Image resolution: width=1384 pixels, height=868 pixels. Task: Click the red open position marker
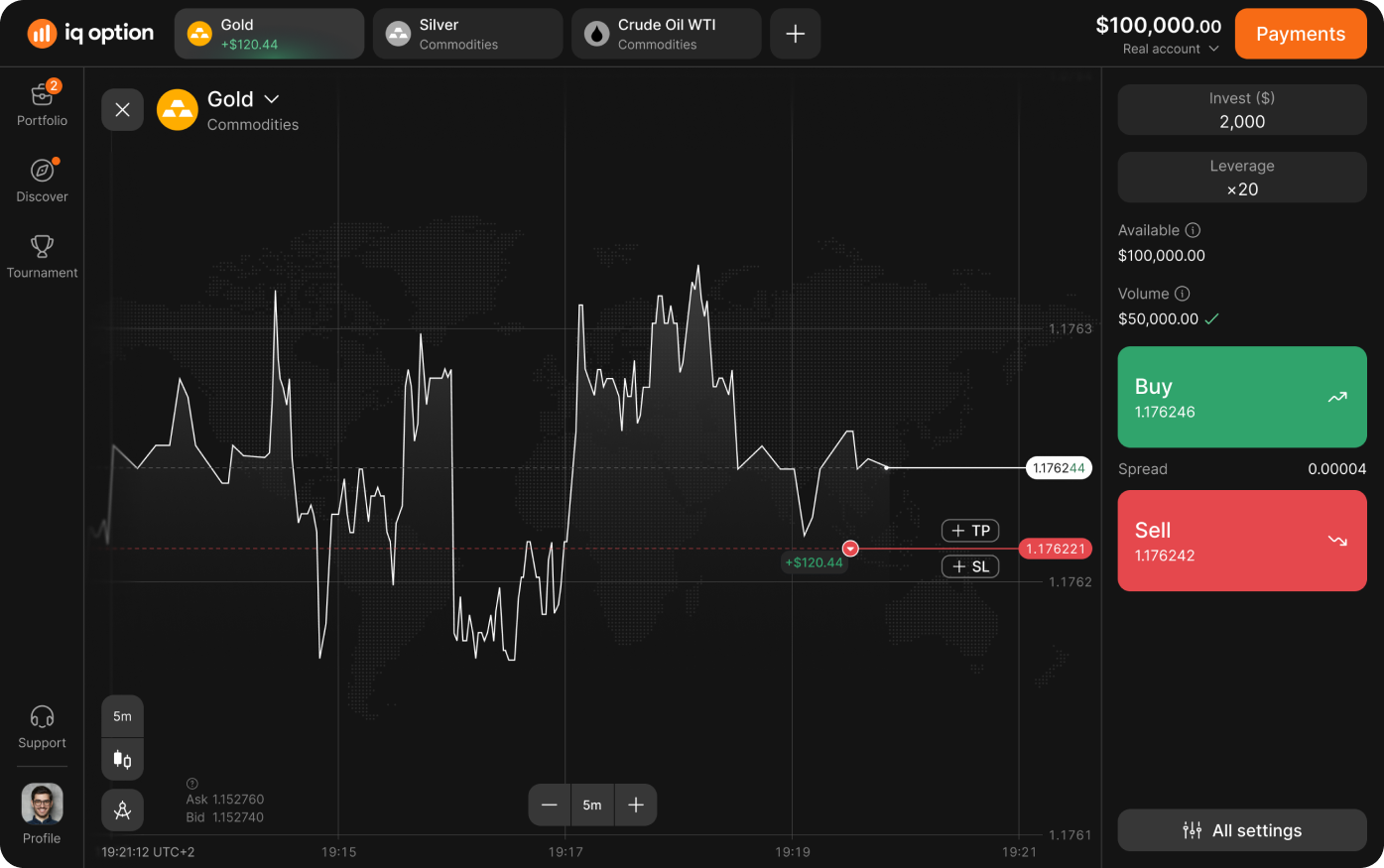tap(850, 549)
